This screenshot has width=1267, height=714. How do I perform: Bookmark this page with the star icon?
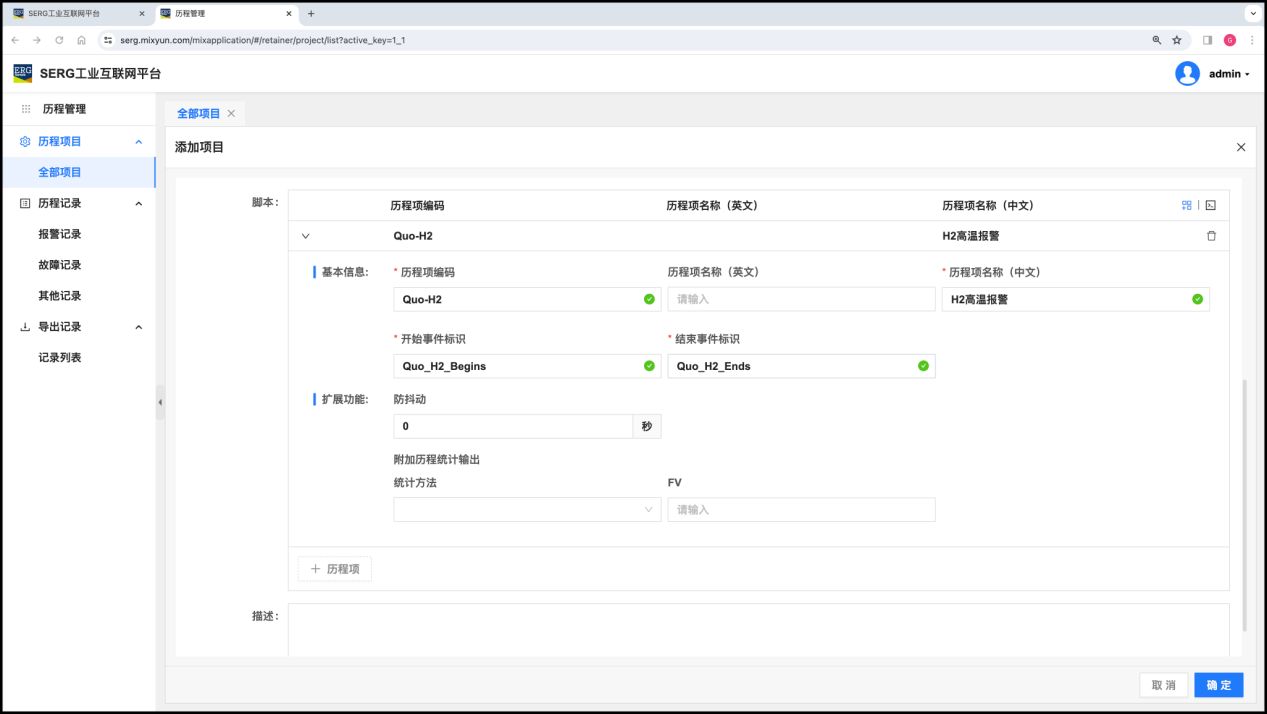(x=1177, y=40)
